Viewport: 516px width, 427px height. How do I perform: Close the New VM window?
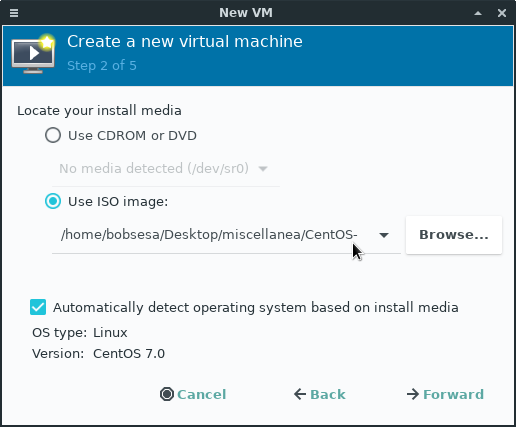point(502,13)
